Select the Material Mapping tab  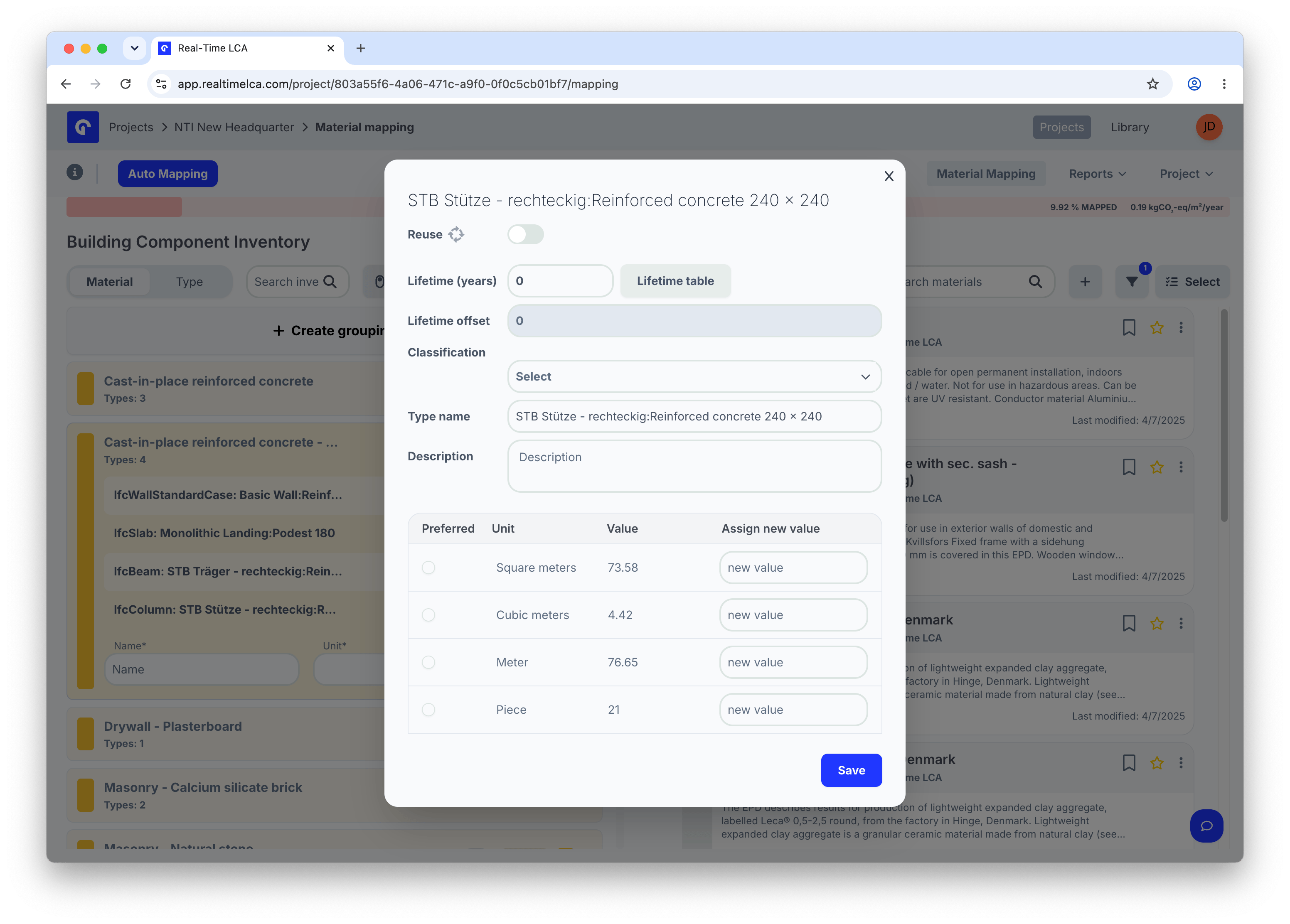click(986, 174)
